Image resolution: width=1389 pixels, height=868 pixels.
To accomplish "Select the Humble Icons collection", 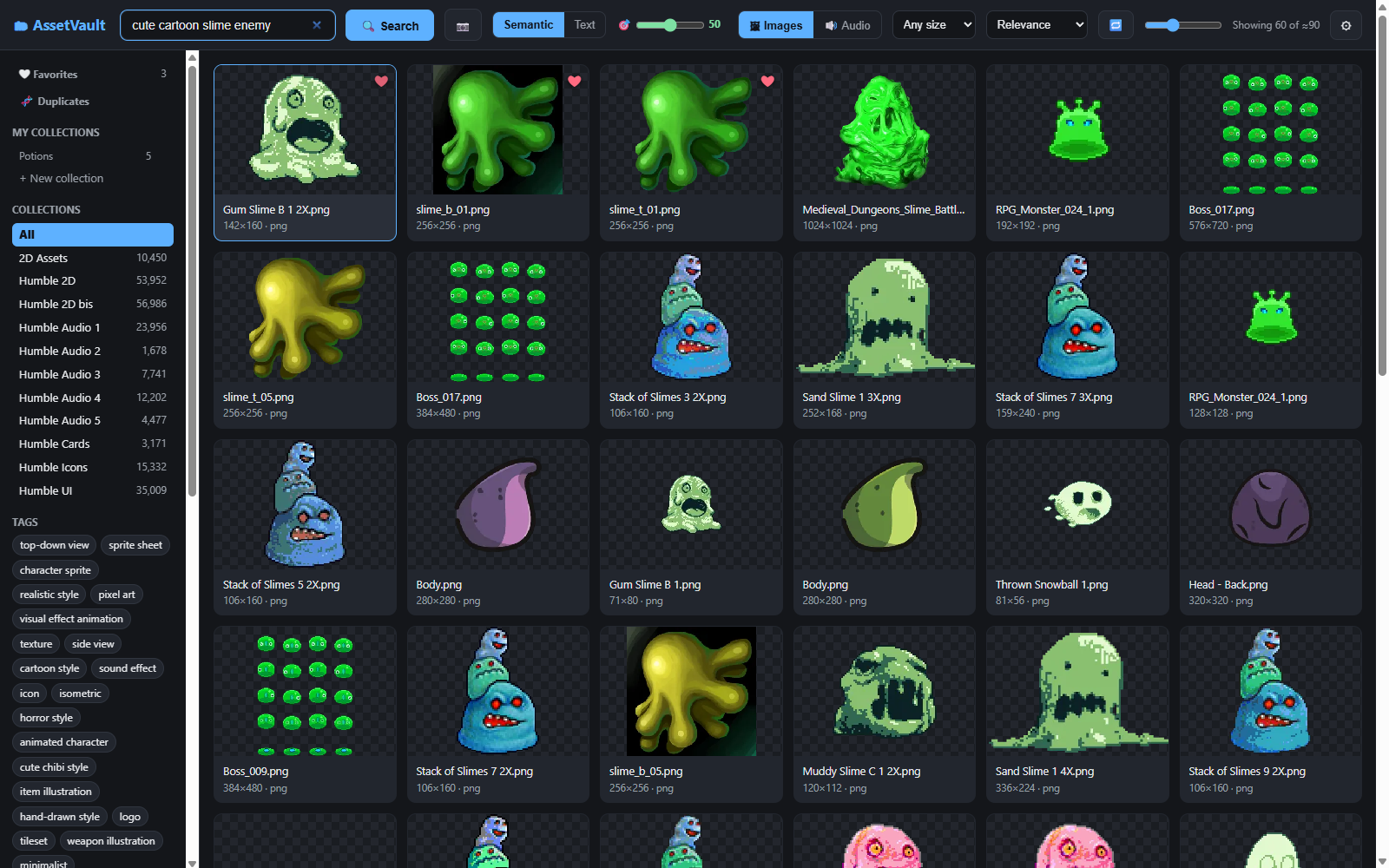I will (93, 467).
